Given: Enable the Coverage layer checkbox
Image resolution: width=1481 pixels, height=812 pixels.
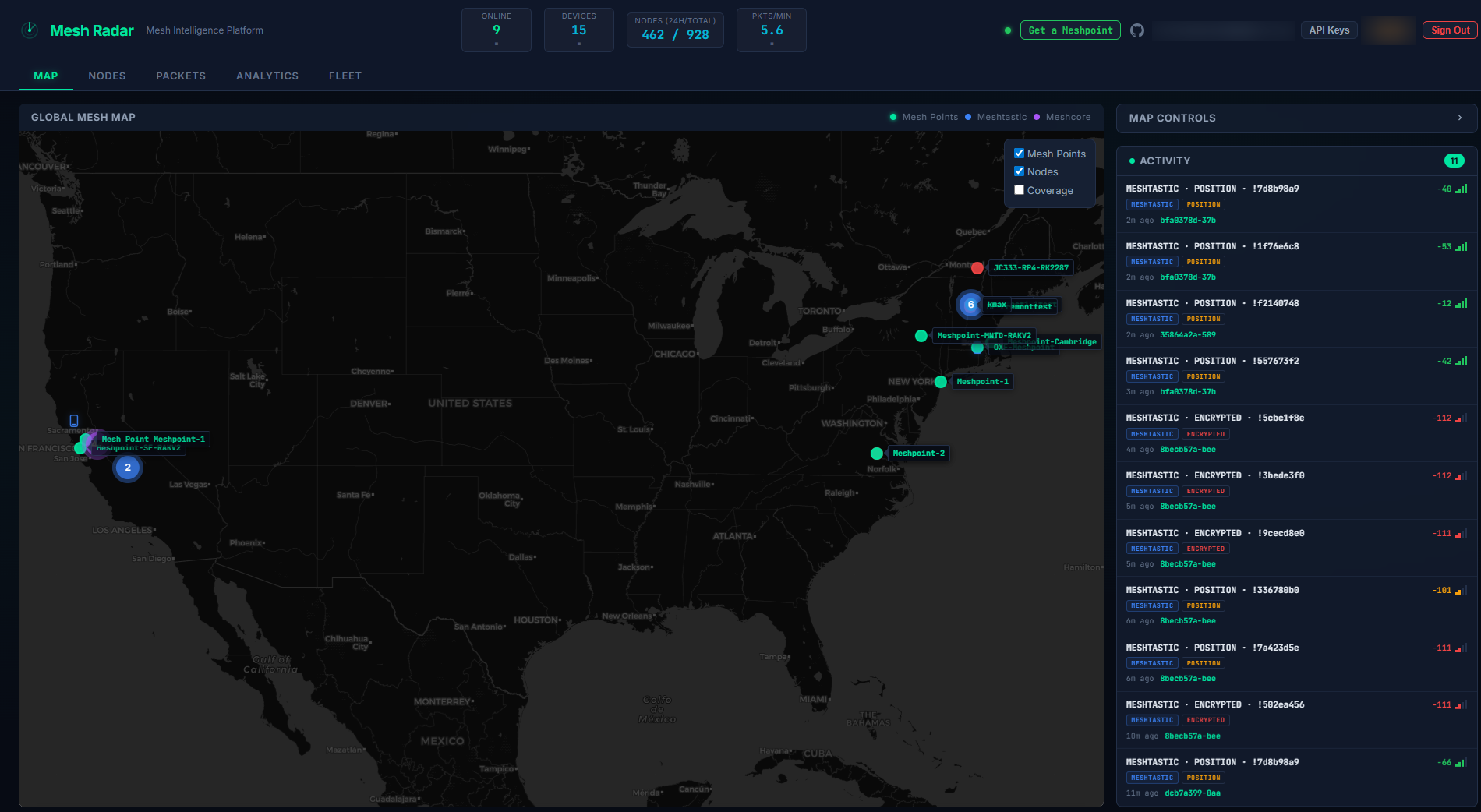Looking at the screenshot, I should pos(1019,190).
